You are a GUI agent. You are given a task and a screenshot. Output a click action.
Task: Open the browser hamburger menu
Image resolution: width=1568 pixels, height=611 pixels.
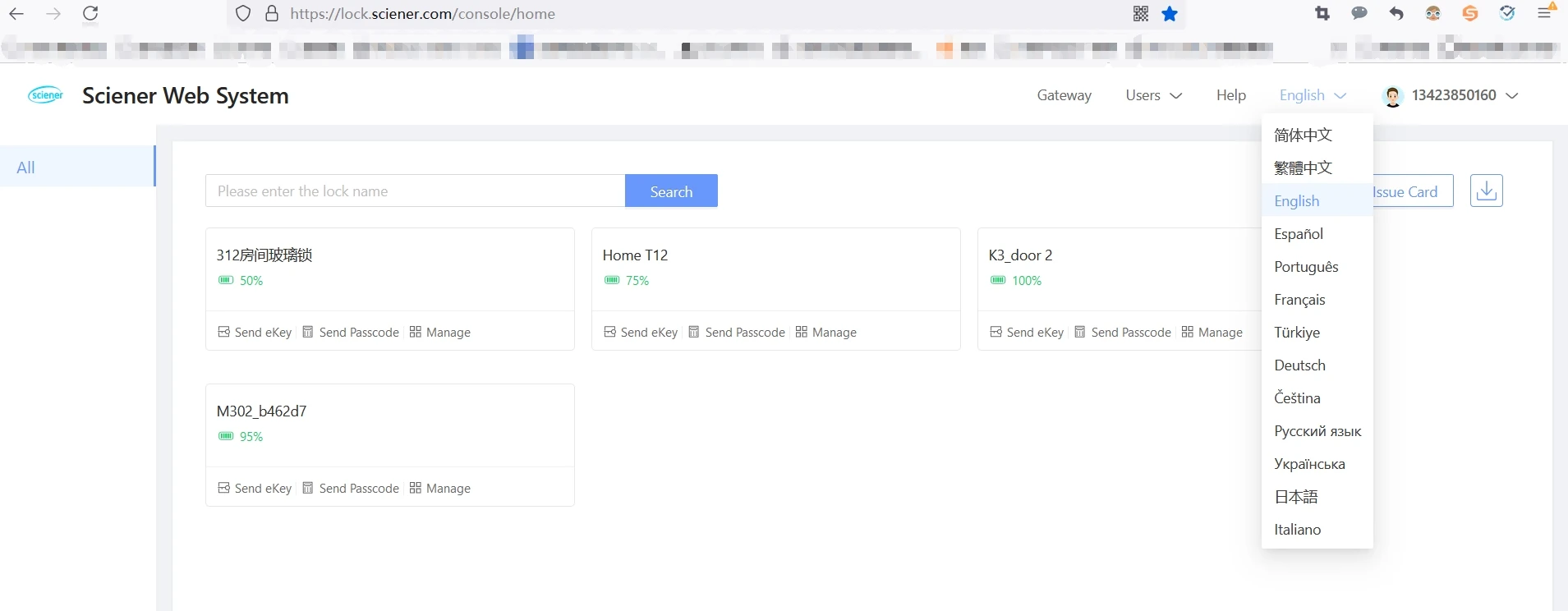pyautogui.click(x=1545, y=12)
